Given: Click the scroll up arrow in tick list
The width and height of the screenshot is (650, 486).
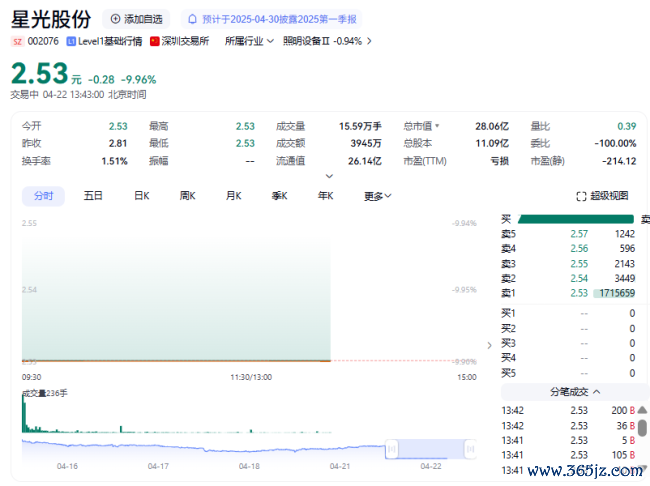Looking at the screenshot, I should [642, 410].
